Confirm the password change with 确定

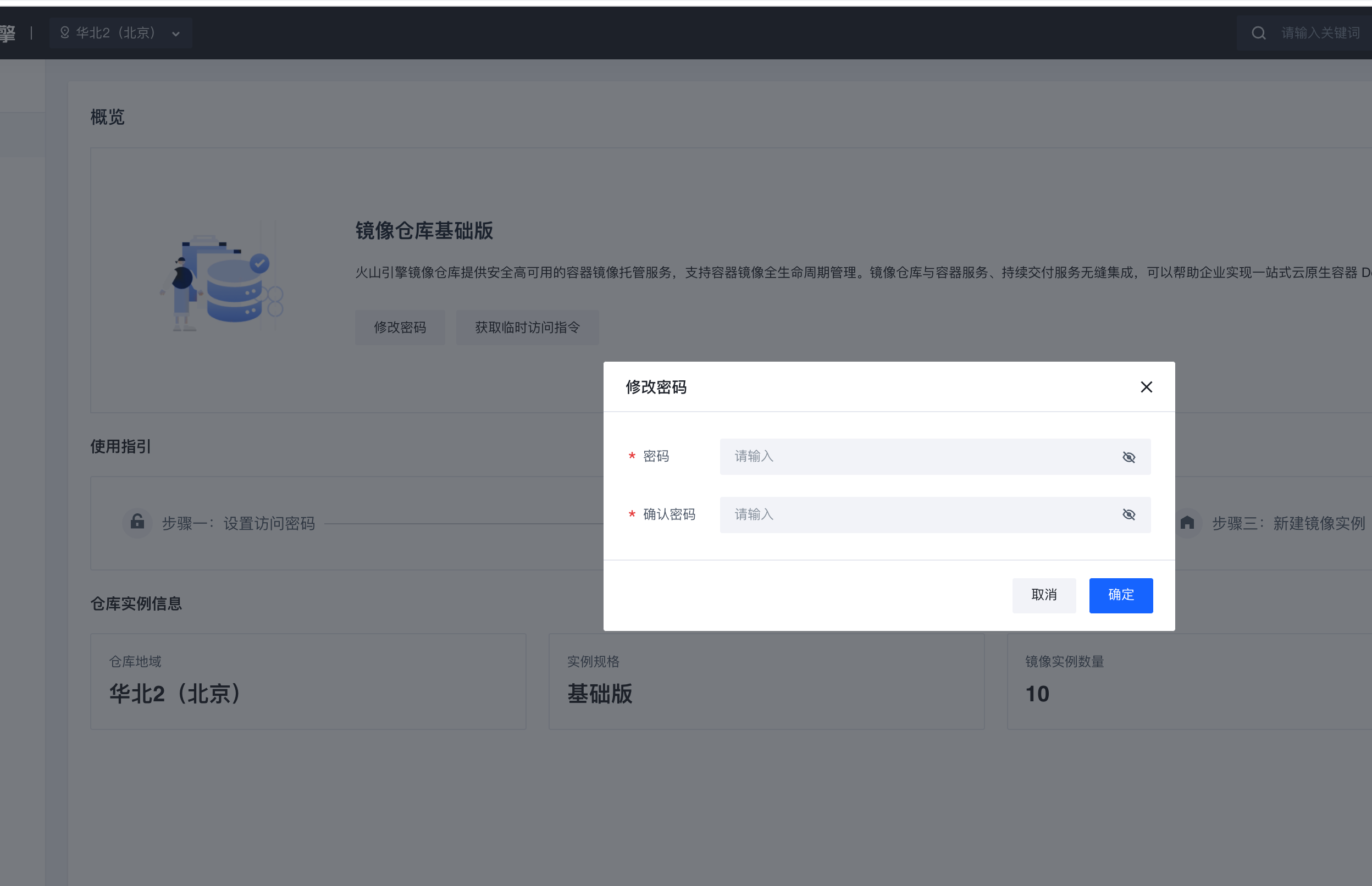tap(1121, 595)
